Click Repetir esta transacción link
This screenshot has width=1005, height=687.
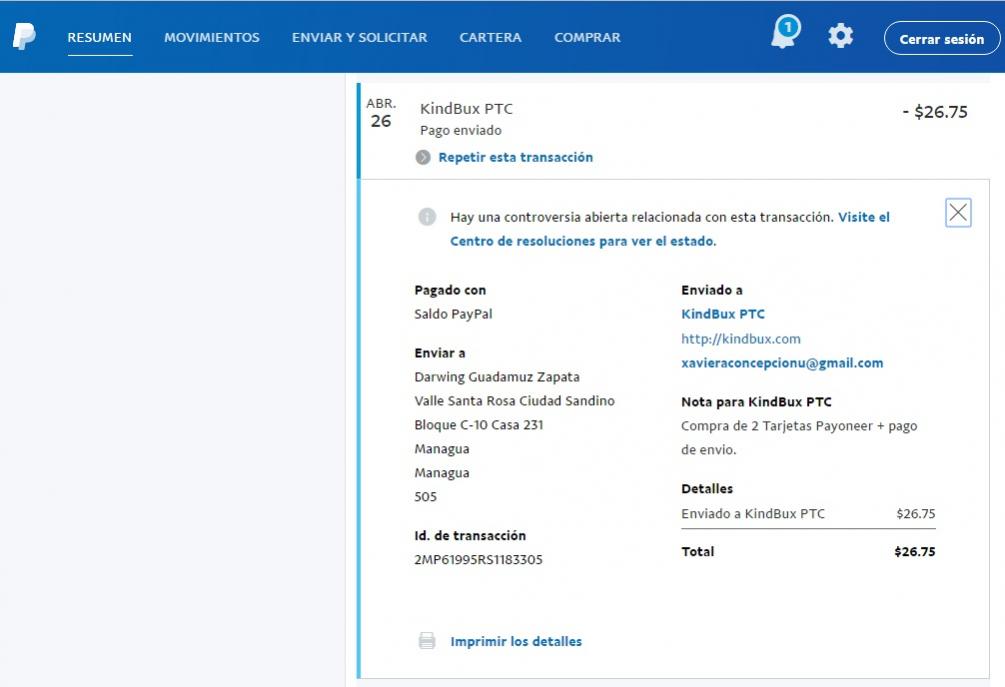click(x=515, y=157)
